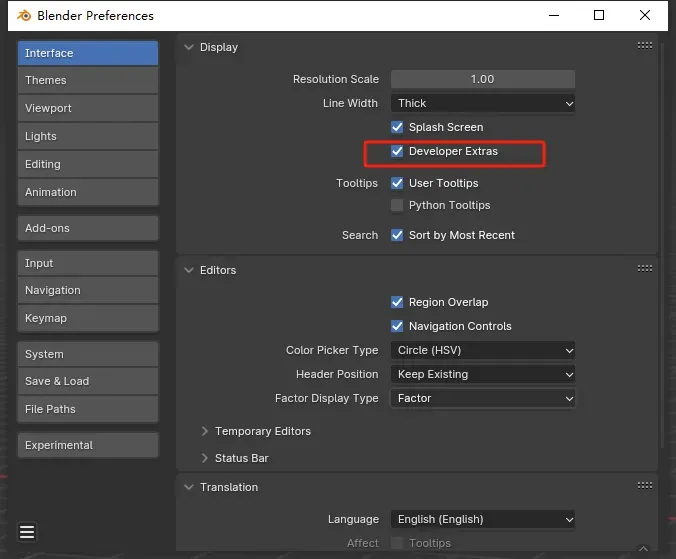This screenshot has width=676, height=559.
Task: Select the Interface tab
Action: pyautogui.click(x=88, y=53)
